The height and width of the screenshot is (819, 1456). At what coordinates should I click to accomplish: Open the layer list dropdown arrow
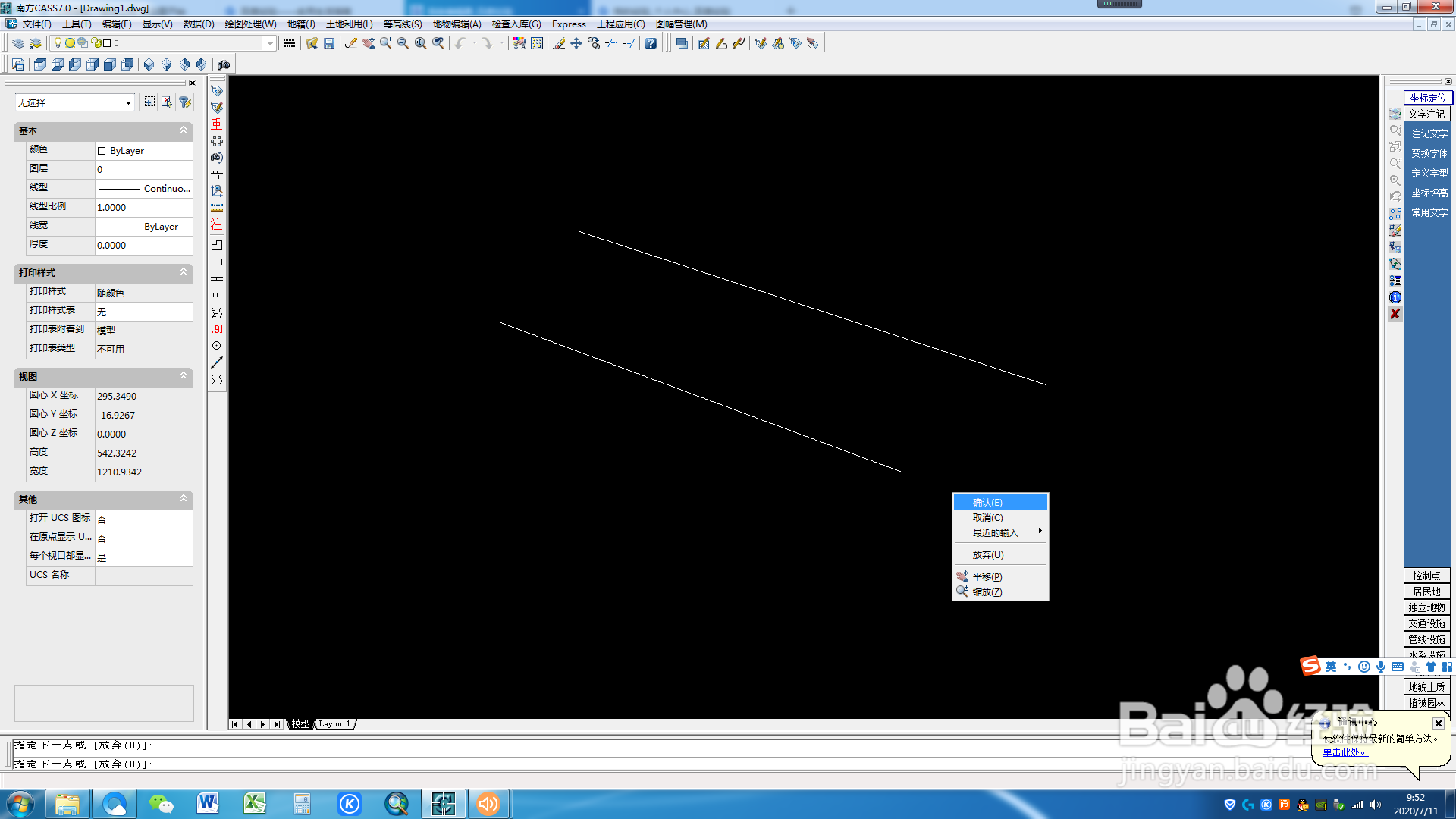pyautogui.click(x=270, y=43)
